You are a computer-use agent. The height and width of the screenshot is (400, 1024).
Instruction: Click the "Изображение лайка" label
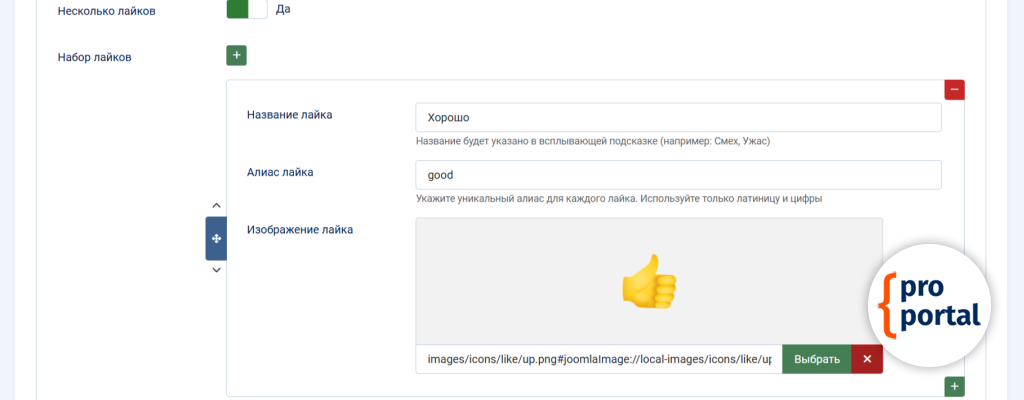coord(299,229)
